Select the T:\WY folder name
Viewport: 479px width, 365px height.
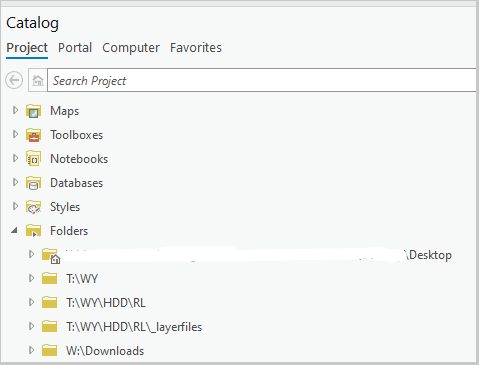click(x=82, y=279)
